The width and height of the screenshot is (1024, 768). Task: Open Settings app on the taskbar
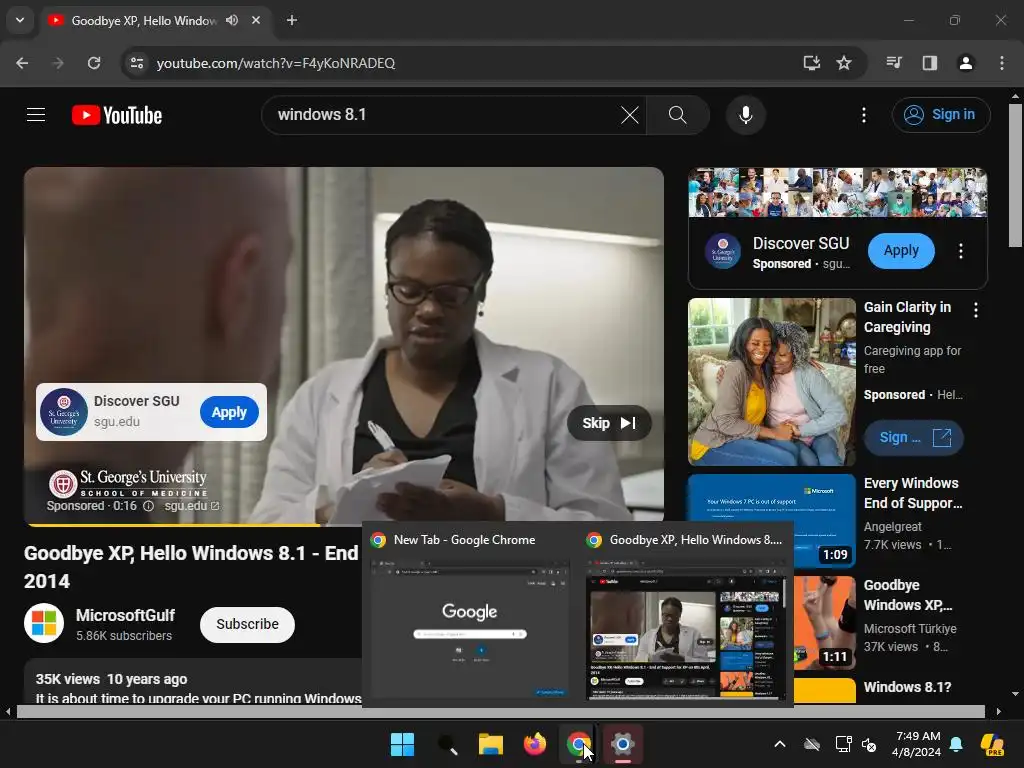pos(623,744)
